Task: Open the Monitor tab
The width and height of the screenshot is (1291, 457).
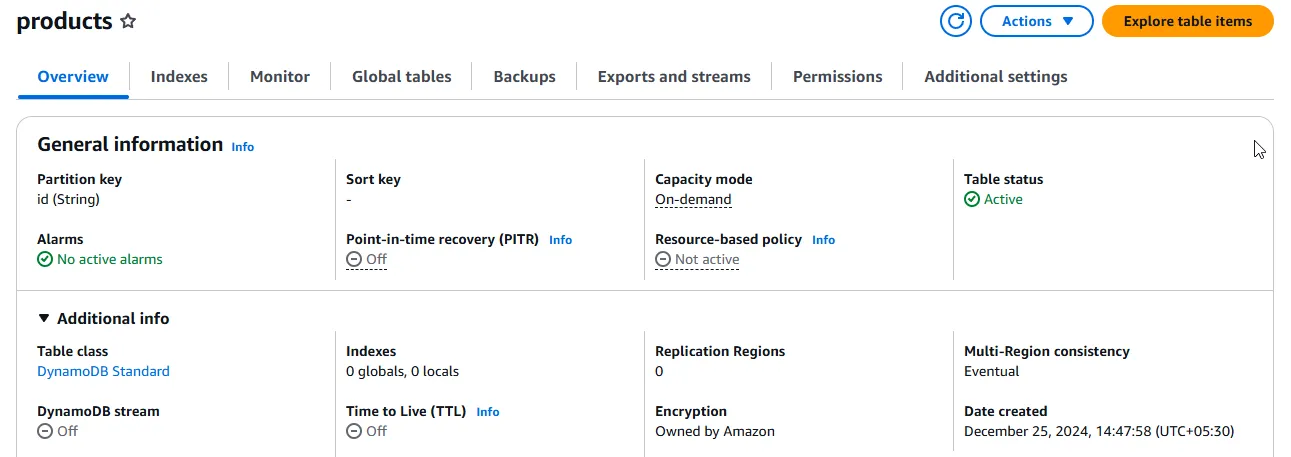Action: 280,76
